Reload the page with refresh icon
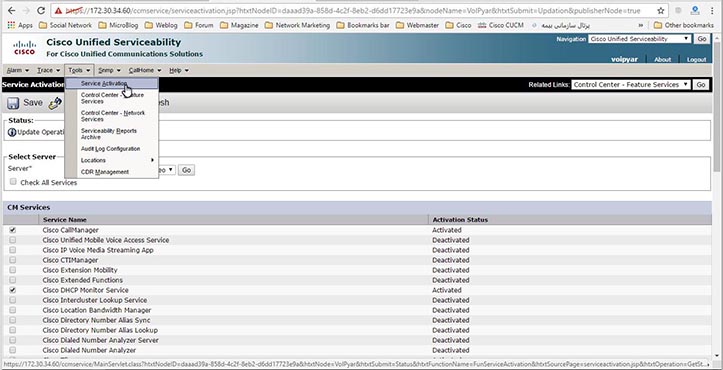Screen dimensions: 723x370 (41, 10)
